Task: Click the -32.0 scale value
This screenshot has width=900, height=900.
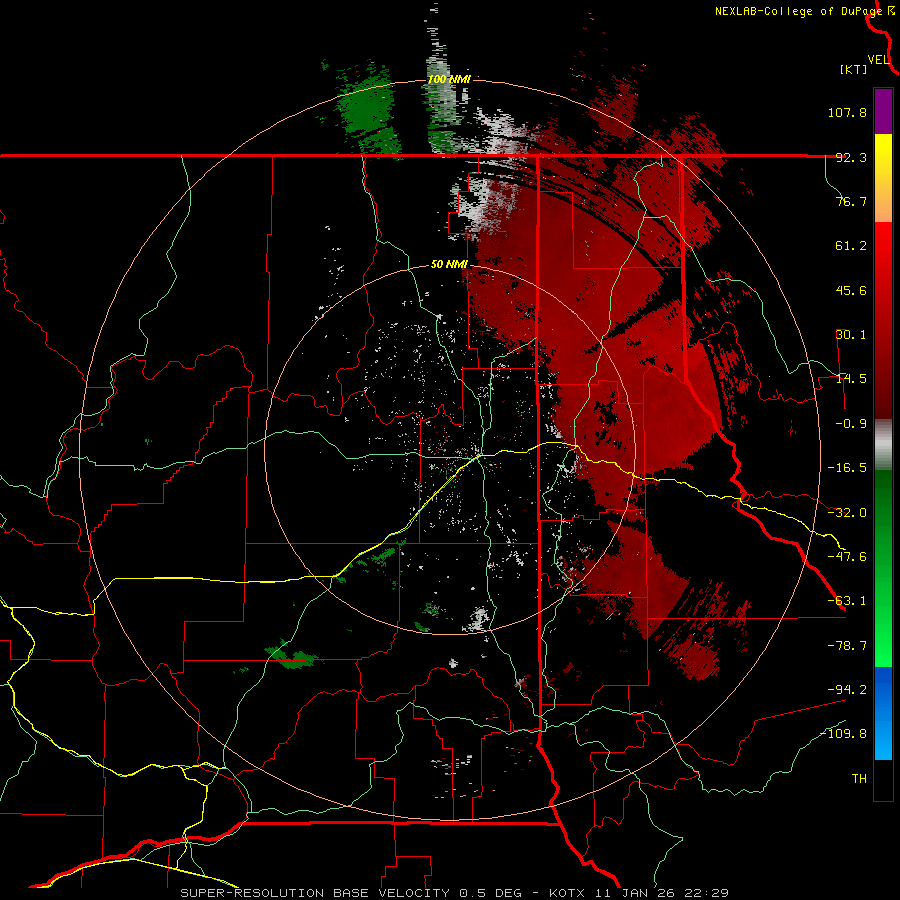Action: (847, 513)
